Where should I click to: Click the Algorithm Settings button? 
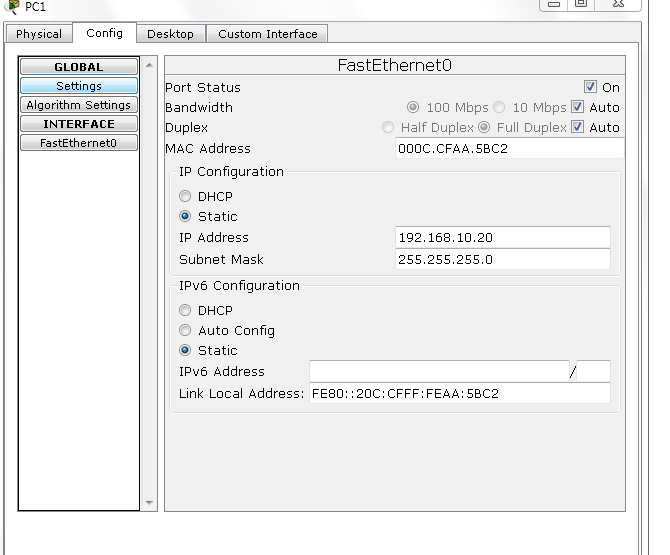(x=79, y=105)
